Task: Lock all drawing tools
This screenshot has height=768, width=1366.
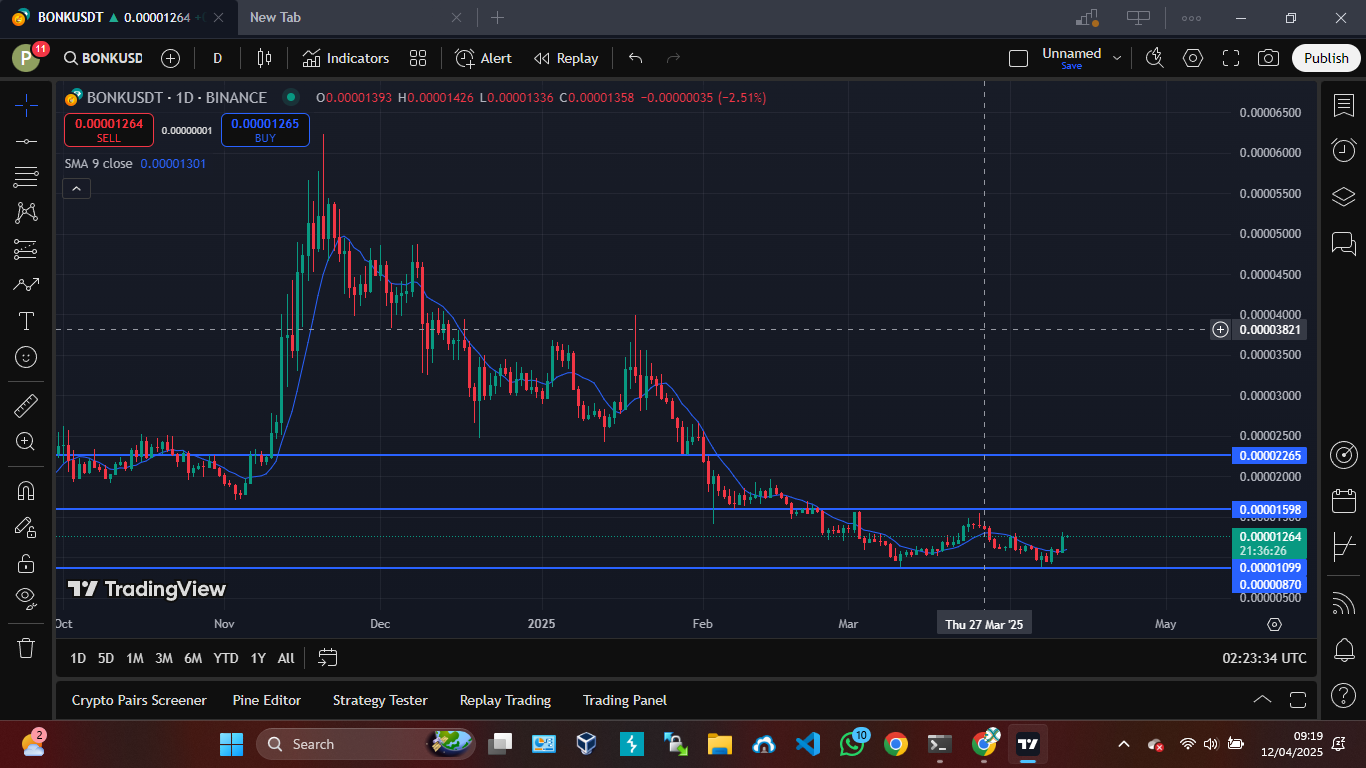Action: 26,563
